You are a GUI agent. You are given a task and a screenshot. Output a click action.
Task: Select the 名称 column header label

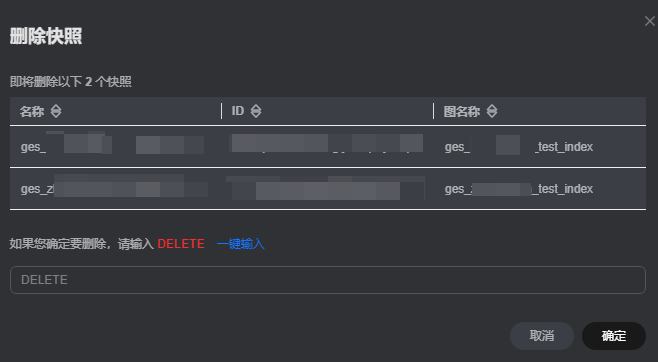coord(32,111)
